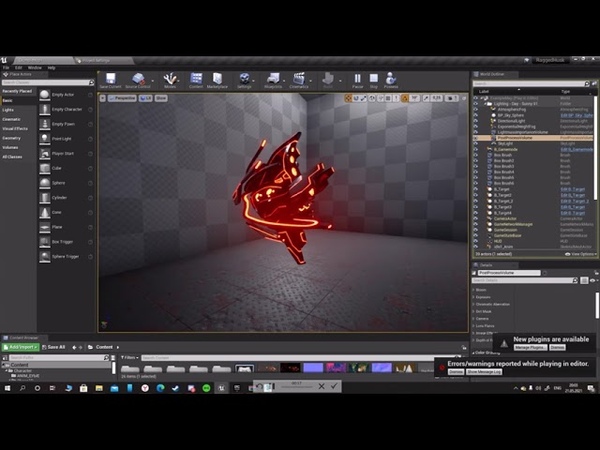
Task: Open the Settings dropdown arrow
Action: (x=253, y=81)
